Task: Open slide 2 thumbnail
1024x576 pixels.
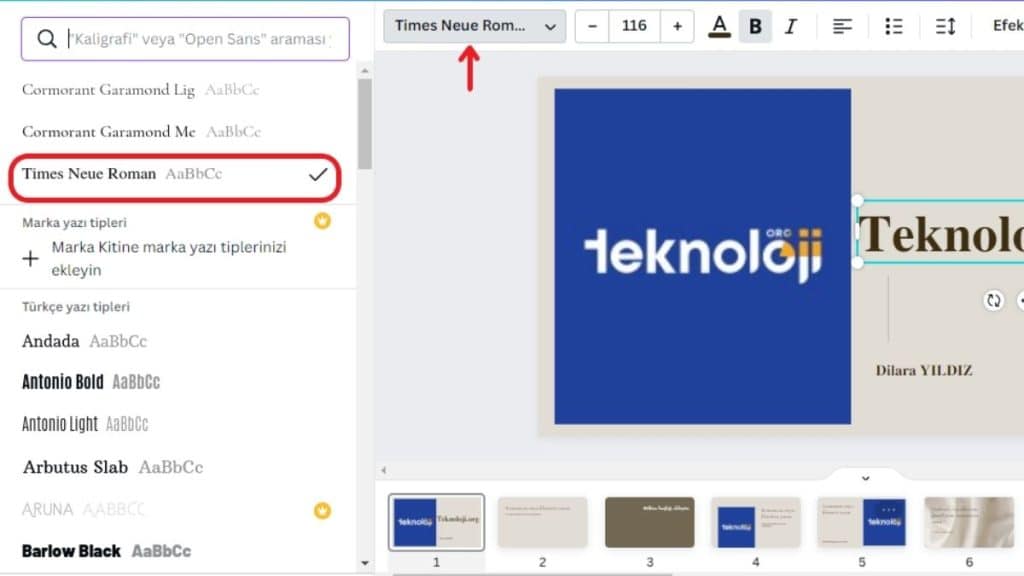Action: coord(543,522)
